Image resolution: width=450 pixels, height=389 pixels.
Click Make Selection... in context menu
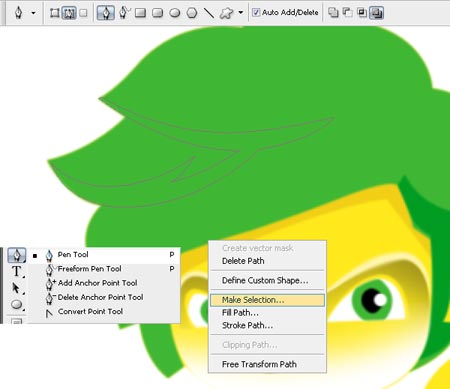click(267, 300)
